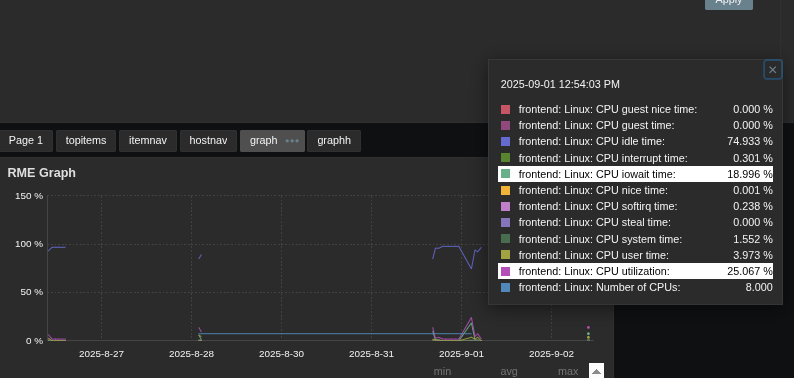
Task: Open the graph tab's three-dot actions menu
Action: click(292, 141)
